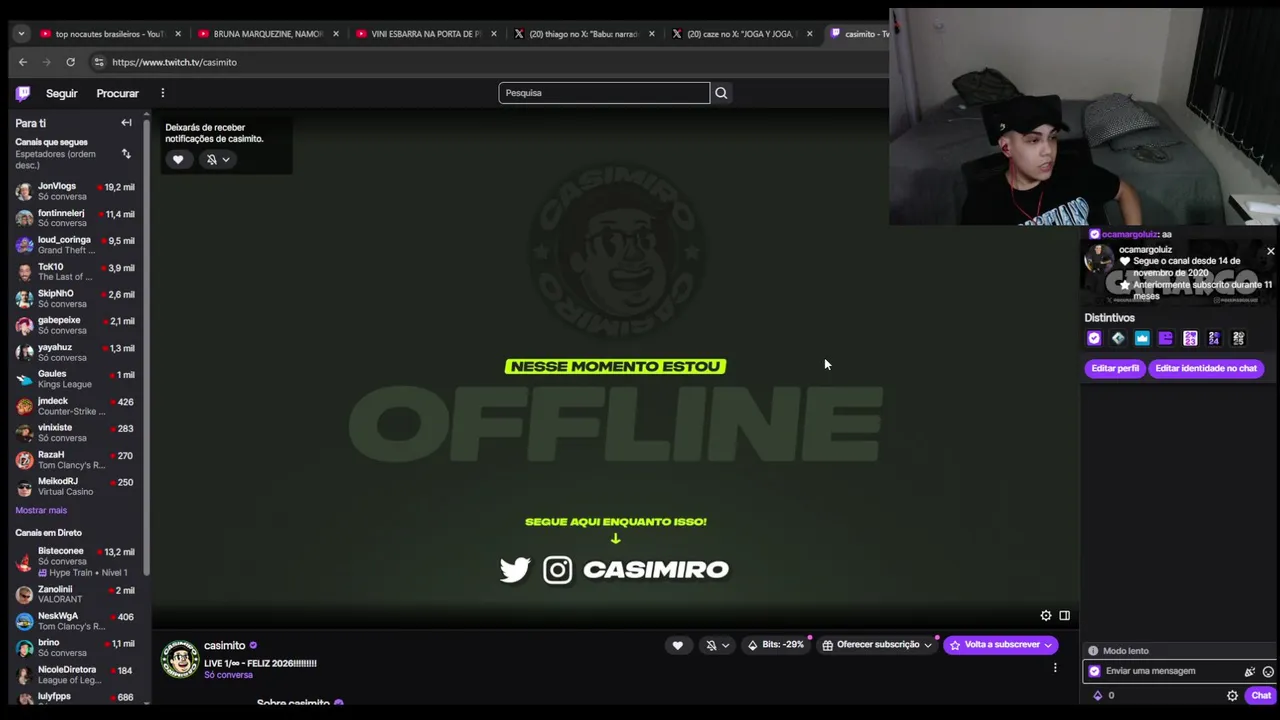This screenshot has height=720, width=1280.
Task: Open chat settings gear
Action: point(1232,696)
